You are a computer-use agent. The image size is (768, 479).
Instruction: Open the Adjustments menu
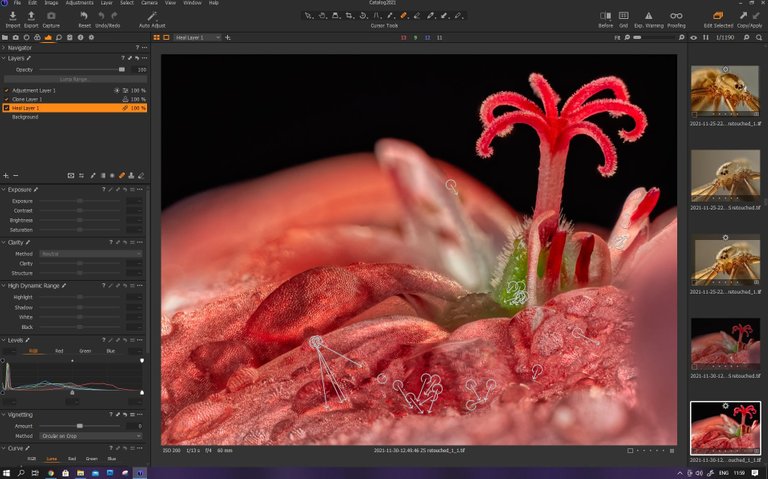click(79, 3)
